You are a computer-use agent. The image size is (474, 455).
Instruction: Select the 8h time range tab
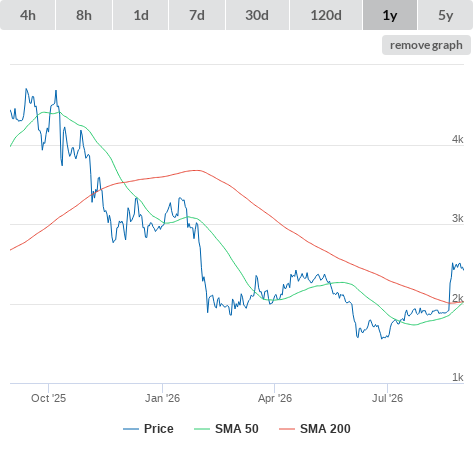(x=84, y=15)
